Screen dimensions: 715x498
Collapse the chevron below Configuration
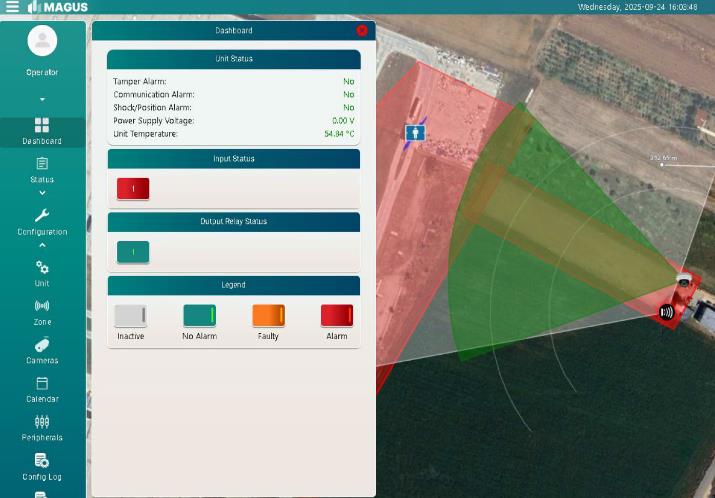[x=42, y=245]
